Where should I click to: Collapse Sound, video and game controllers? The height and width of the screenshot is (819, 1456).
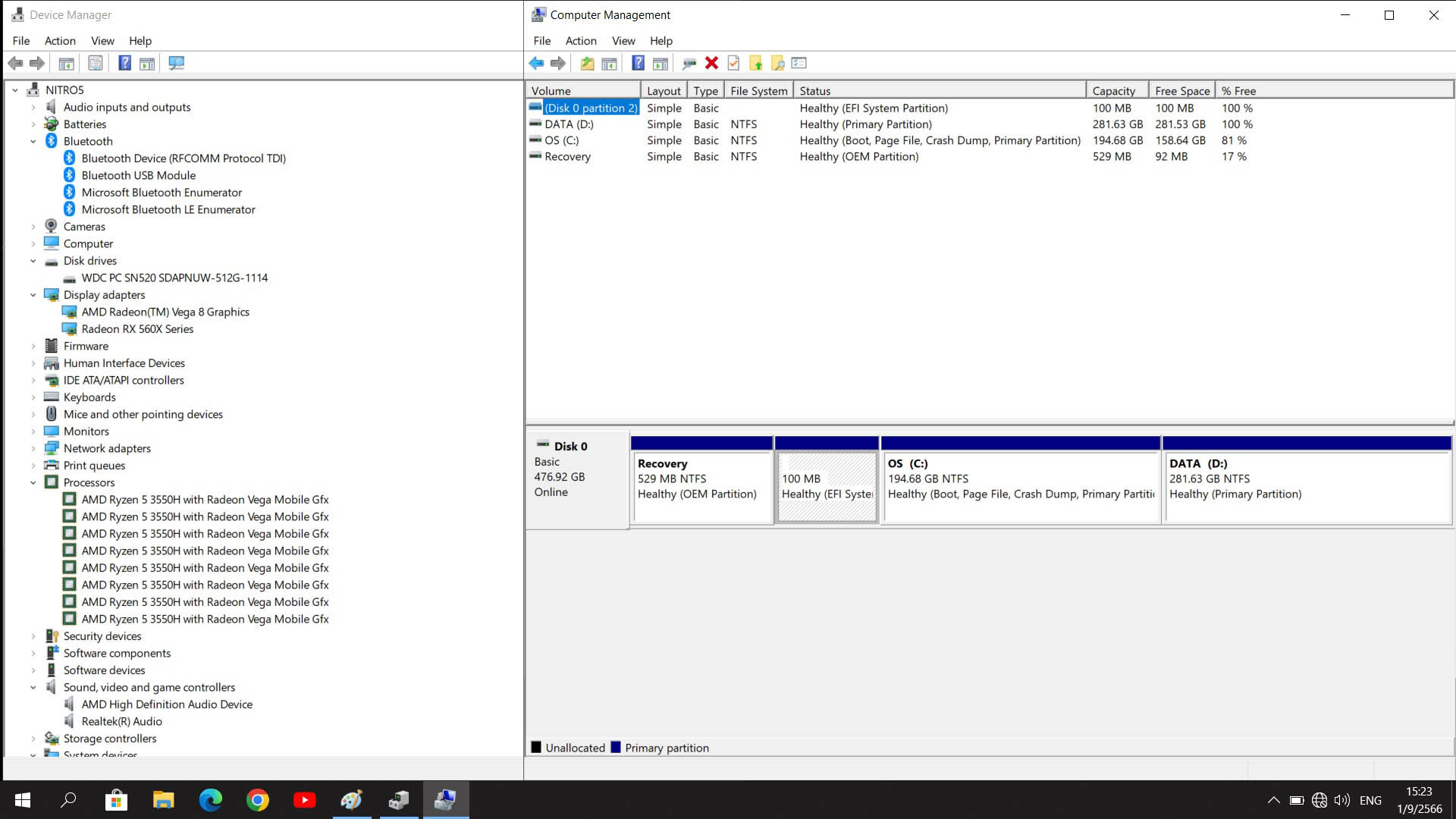point(33,687)
